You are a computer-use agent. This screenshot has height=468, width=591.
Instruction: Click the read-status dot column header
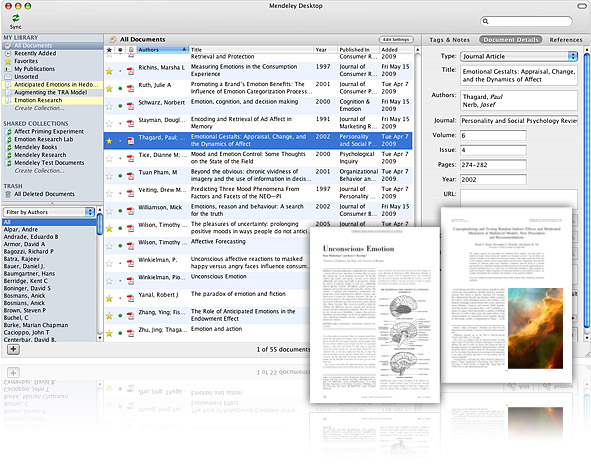120,50
